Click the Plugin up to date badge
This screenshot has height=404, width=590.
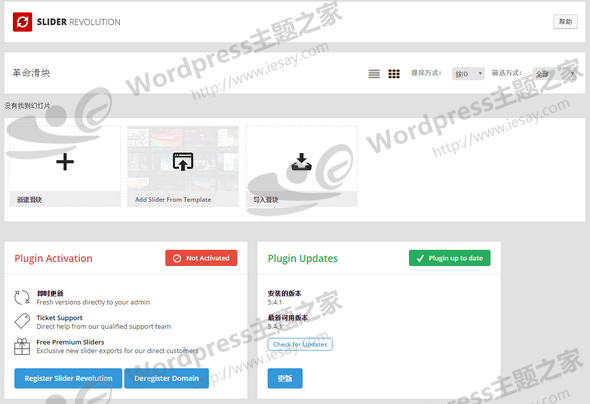(x=450, y=258)
